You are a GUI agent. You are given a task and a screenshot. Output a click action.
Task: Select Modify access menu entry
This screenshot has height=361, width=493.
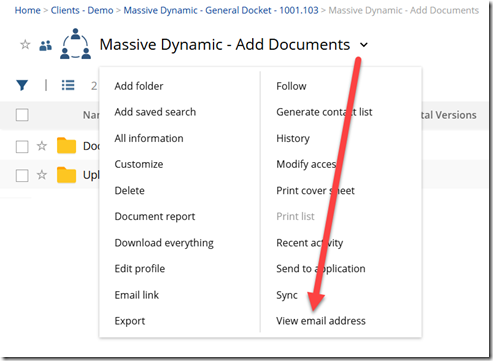(306, 164)
